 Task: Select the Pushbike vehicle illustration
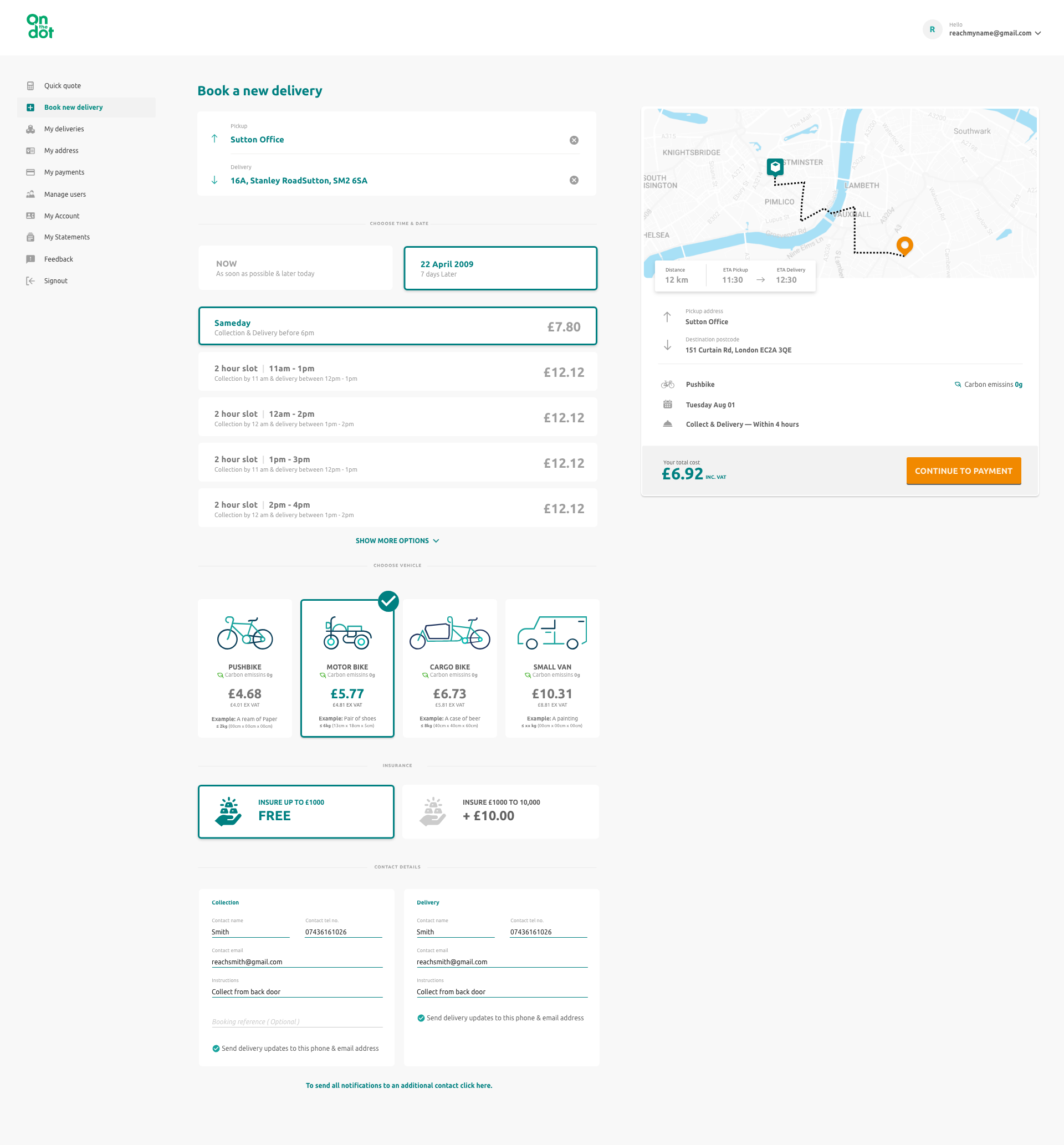click(245, 633)
